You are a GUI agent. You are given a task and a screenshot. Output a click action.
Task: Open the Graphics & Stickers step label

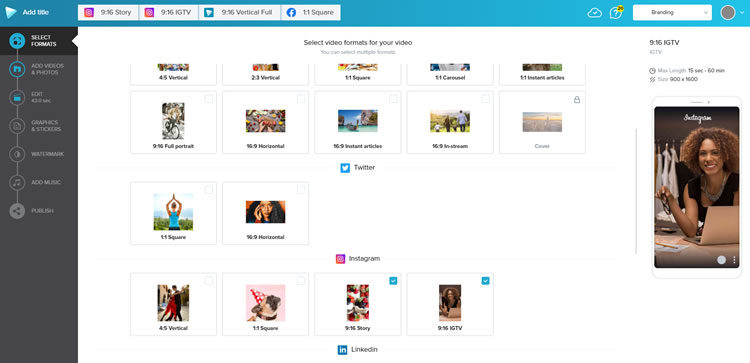click(46, 126)
